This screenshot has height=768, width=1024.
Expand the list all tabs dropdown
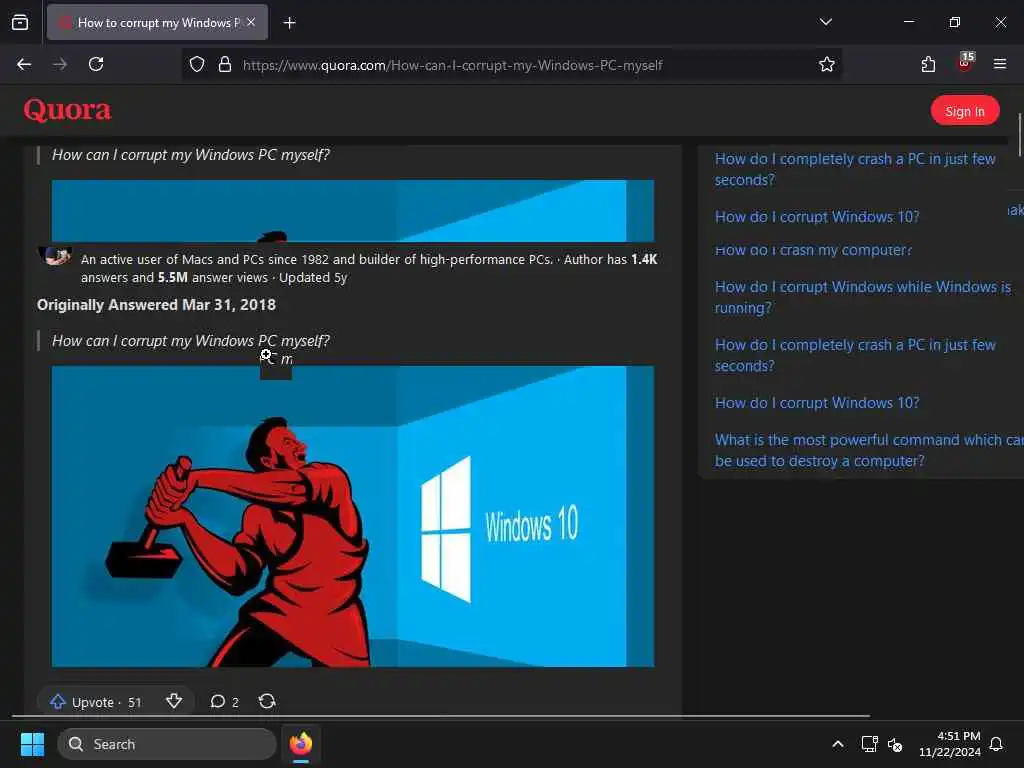[x=825, y=22]
